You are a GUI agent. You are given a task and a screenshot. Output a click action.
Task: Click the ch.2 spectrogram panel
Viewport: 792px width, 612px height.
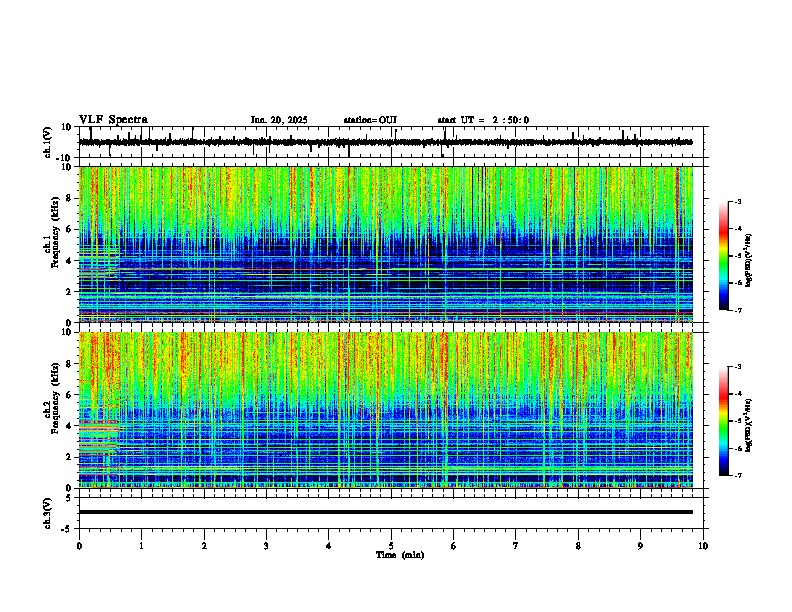pyautogui.click(x=385, y=410)
